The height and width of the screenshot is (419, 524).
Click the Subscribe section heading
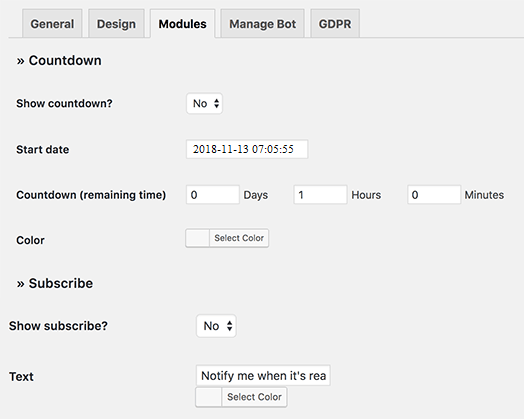[55, 283]
